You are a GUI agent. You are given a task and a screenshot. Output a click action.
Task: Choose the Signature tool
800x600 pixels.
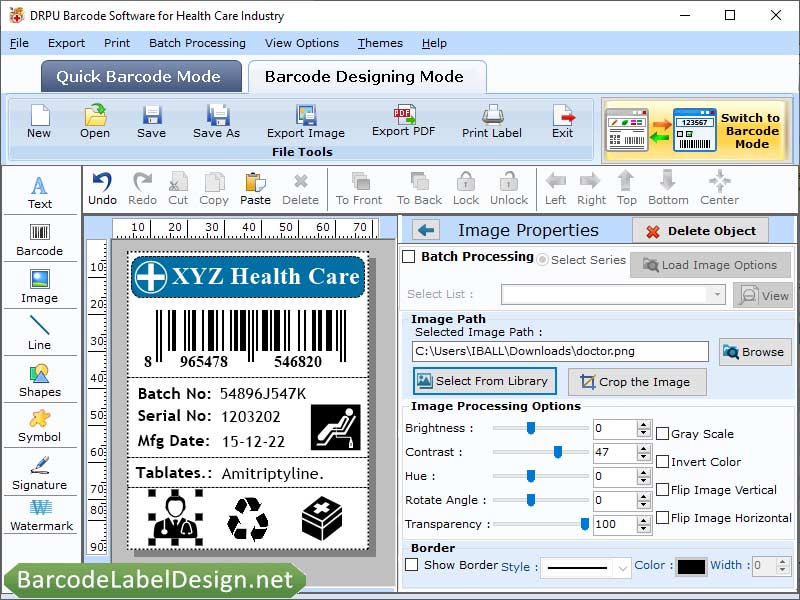(x=39, y=473)
